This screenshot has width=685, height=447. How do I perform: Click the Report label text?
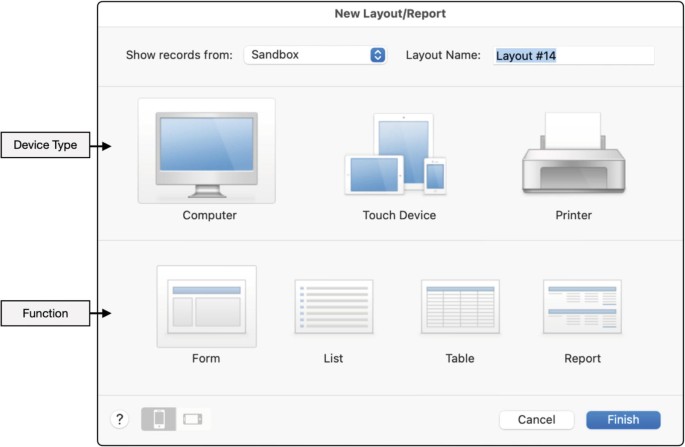click(582, 359)
